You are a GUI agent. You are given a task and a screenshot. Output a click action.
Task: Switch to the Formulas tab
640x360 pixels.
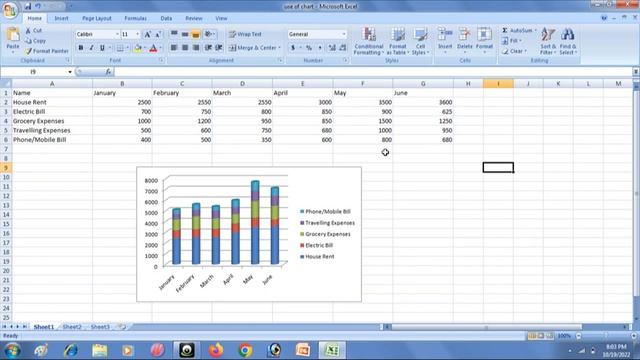pyautogui.click(x=136, y=18)
